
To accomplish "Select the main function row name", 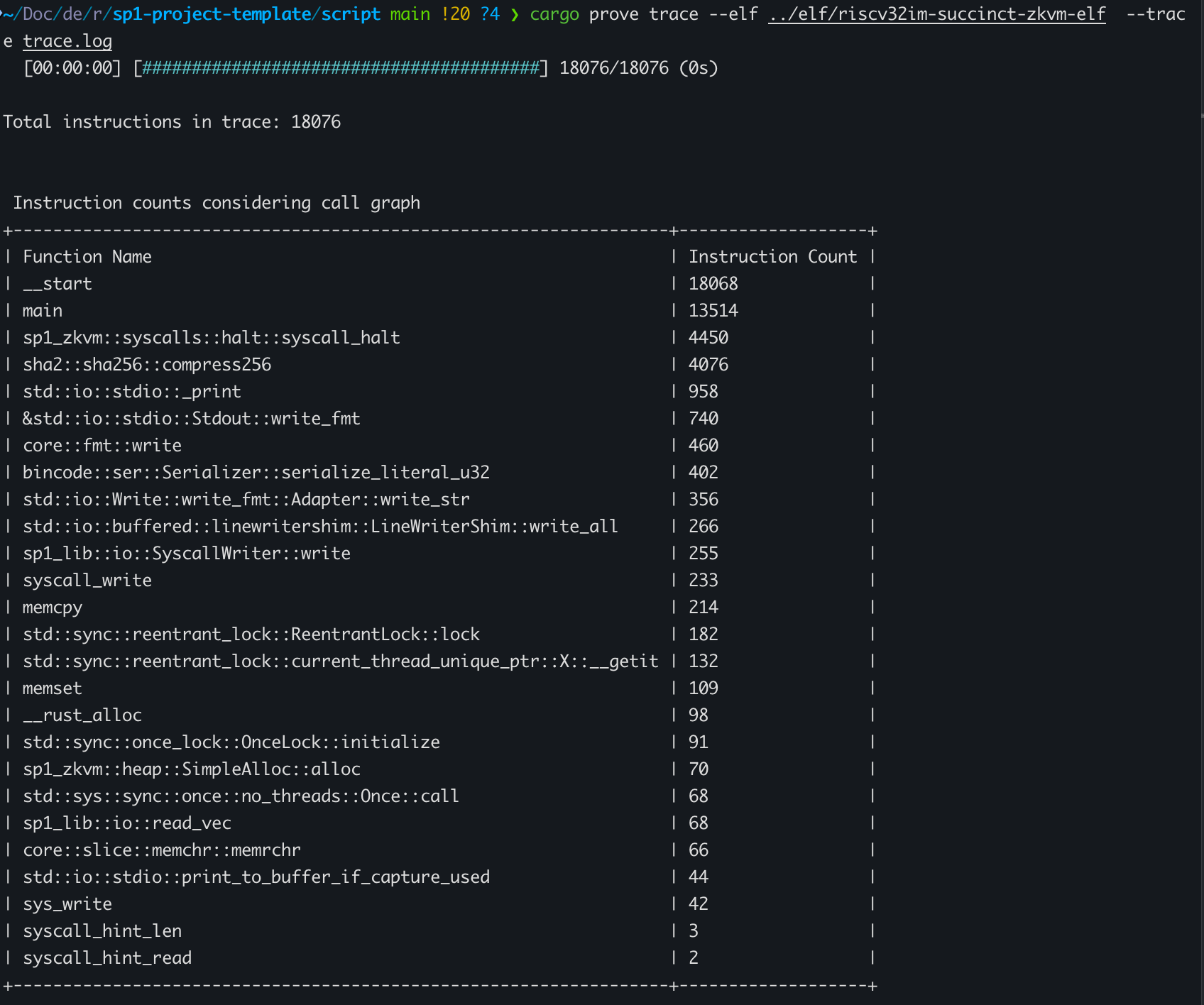I will point(43,311).
